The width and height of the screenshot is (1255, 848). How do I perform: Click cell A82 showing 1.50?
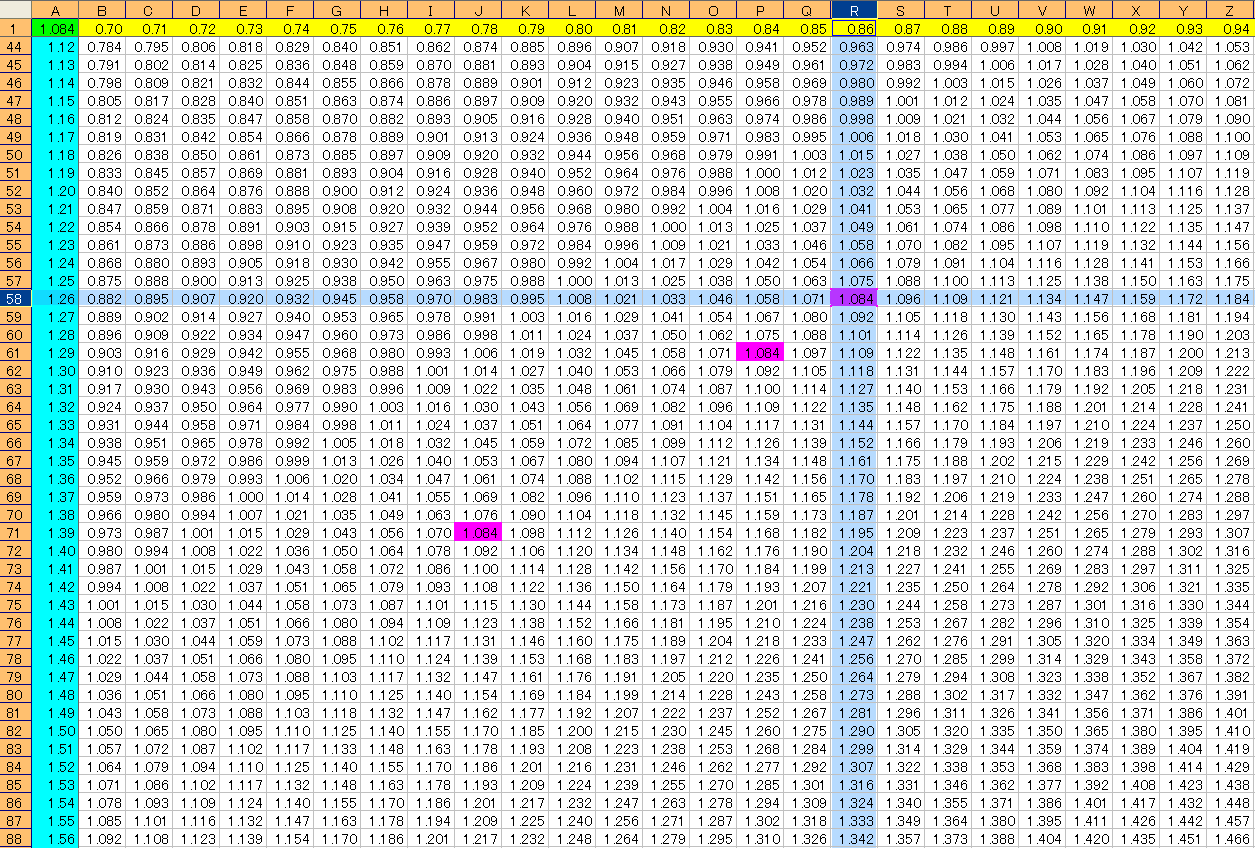tap(56, 731)
